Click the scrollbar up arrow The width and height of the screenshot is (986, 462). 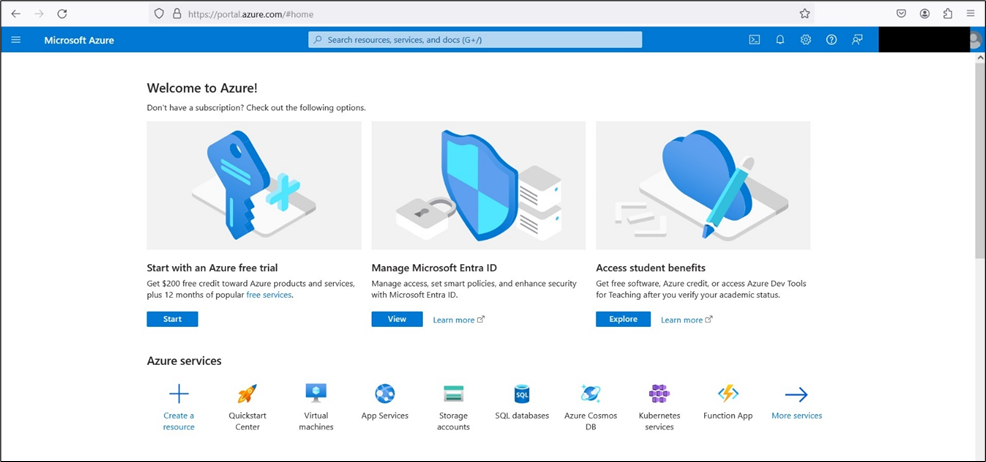pos(980,57)
